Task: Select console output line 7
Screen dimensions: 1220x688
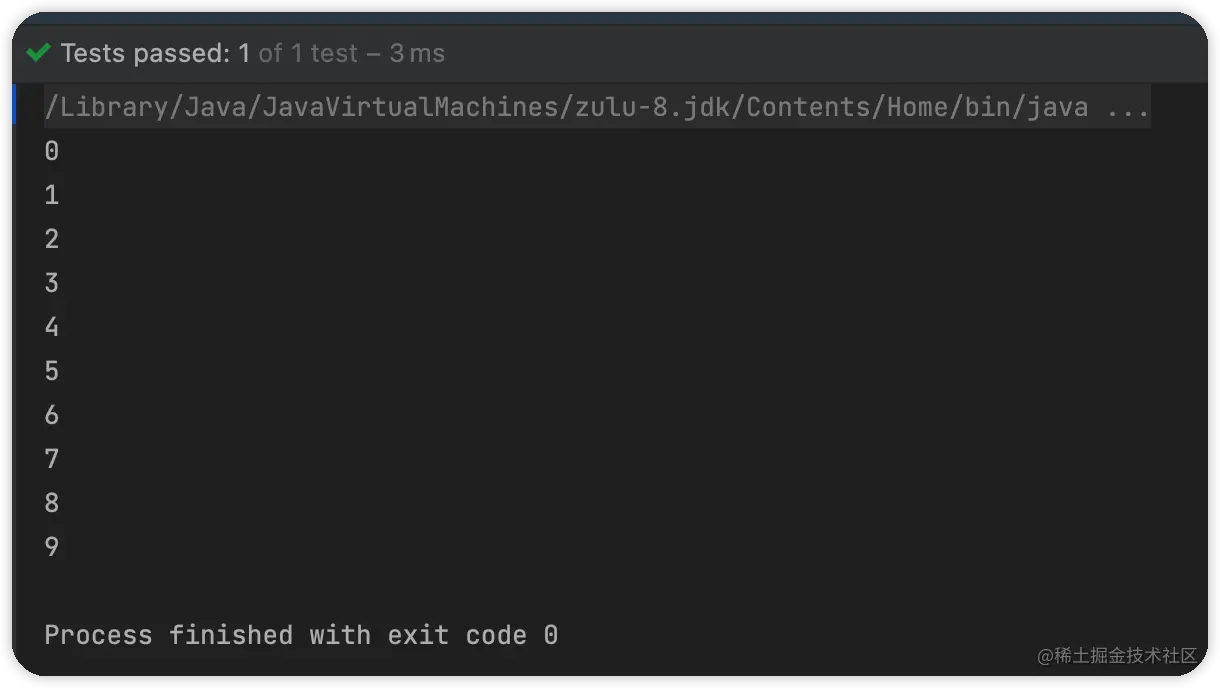Action: tap(51, 458)
